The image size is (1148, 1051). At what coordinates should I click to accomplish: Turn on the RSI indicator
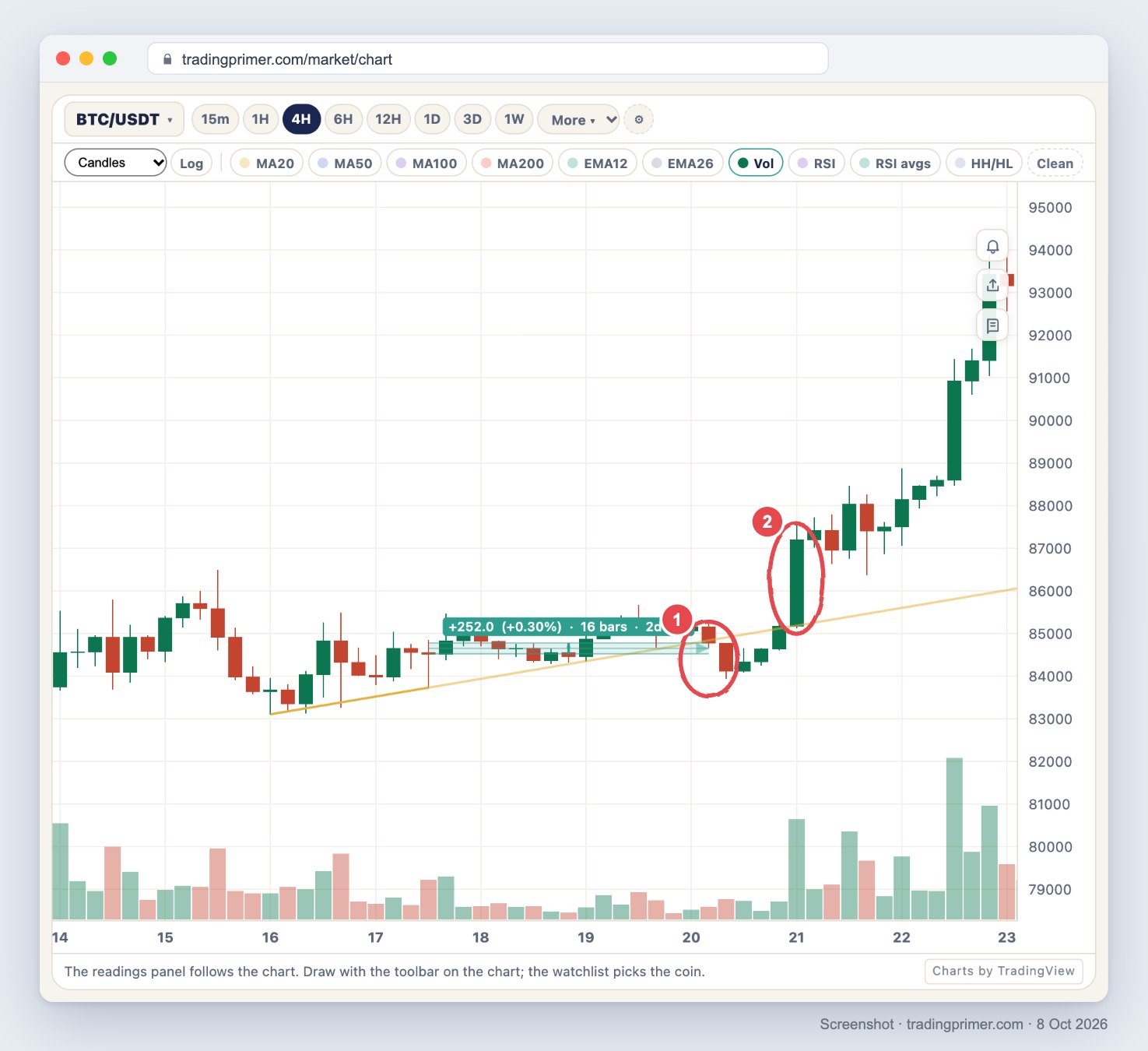pos(816,163)
